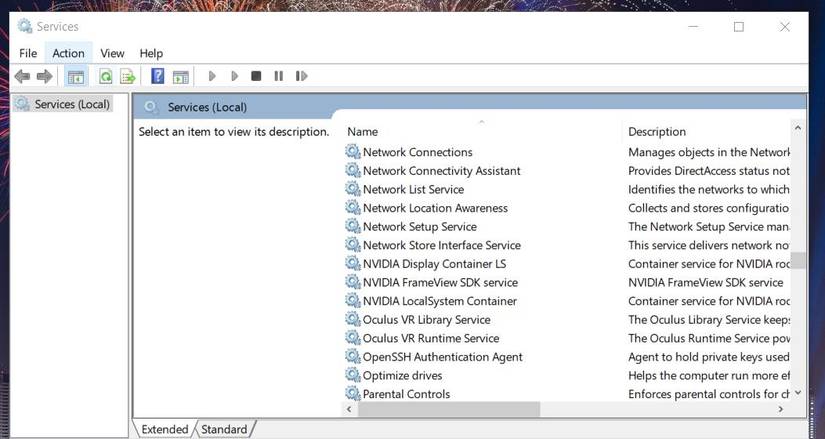Toggle the Show/Hide Console Tree icon
The image size is (825, 439).
point(76,77)
